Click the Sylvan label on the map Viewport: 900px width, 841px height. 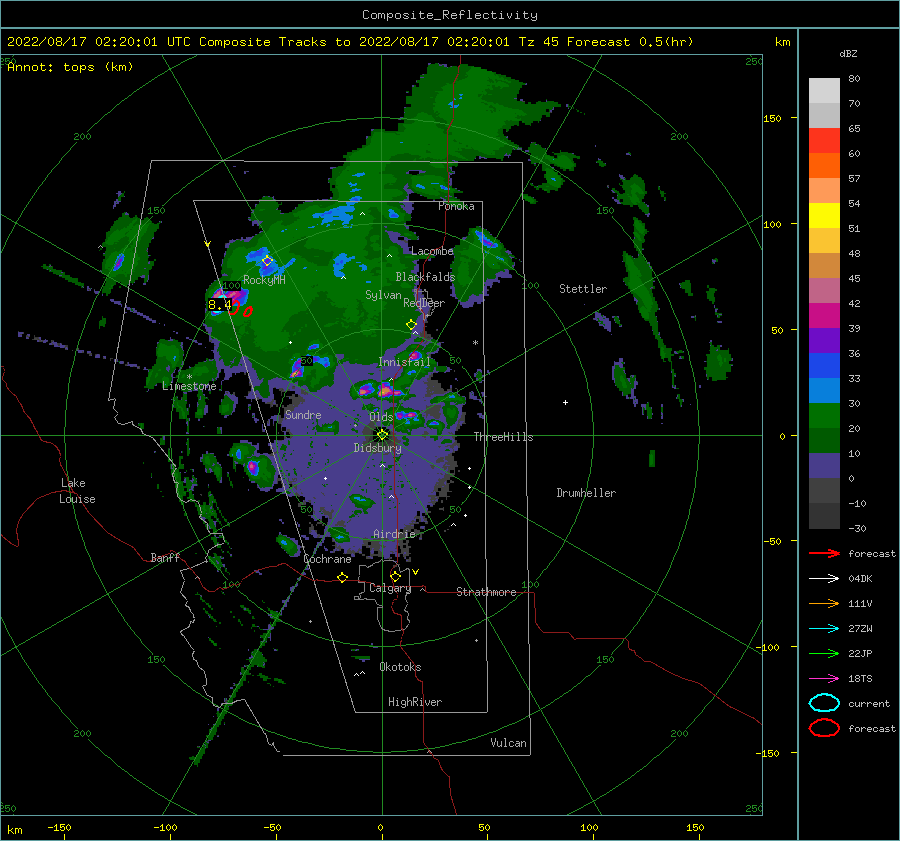(x=383, y=295)
